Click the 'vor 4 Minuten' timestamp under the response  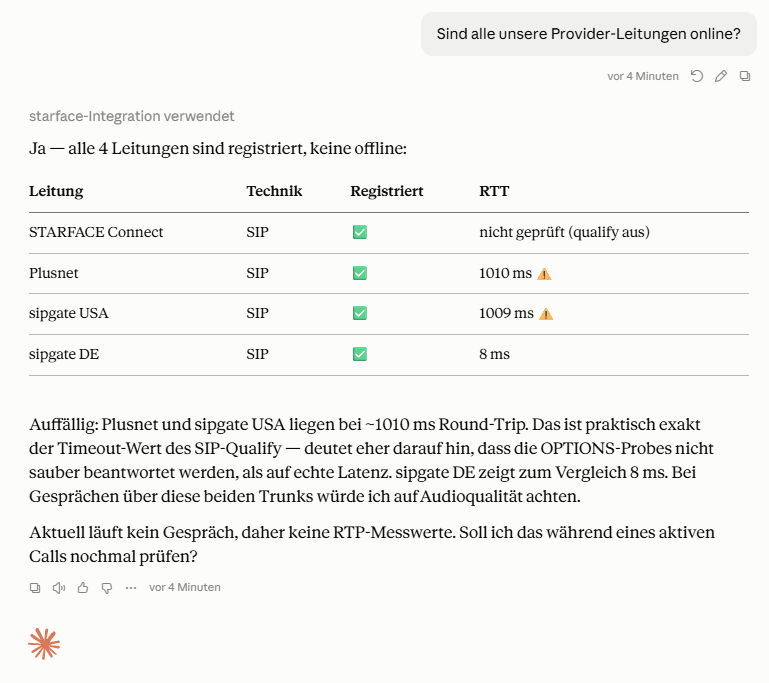pyautogui.click(x=185, y=587)
